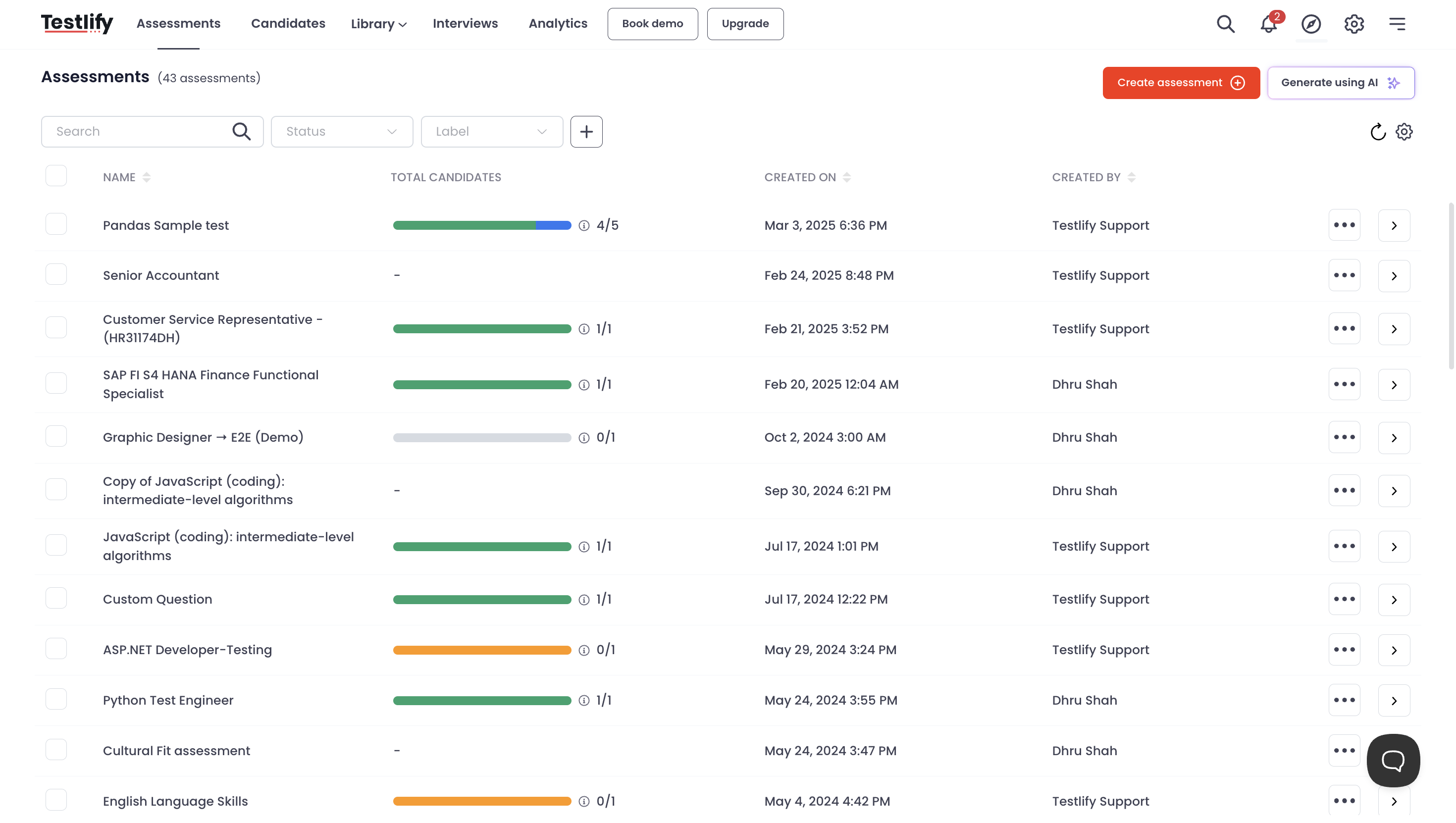1456x823 pixels.
Task: Select all assessments with header checkbox
Action: point(56,176)
